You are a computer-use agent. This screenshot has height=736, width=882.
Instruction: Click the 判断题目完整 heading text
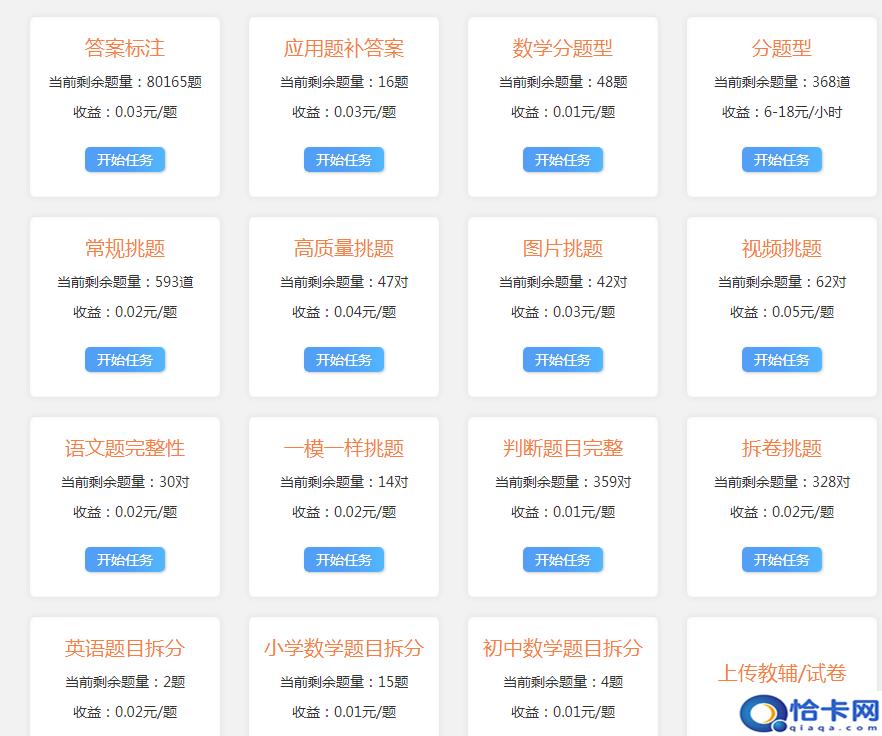(562, 448)
